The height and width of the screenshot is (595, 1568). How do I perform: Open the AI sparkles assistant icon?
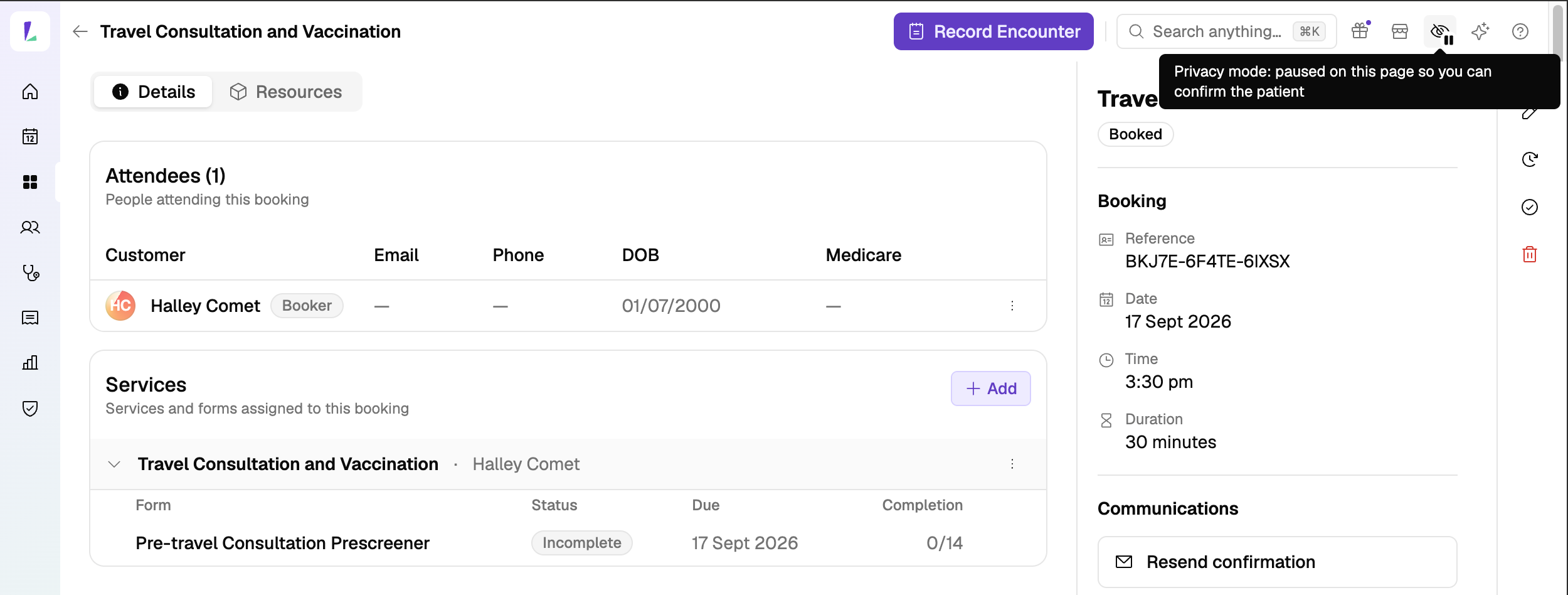pos(1480,31)
